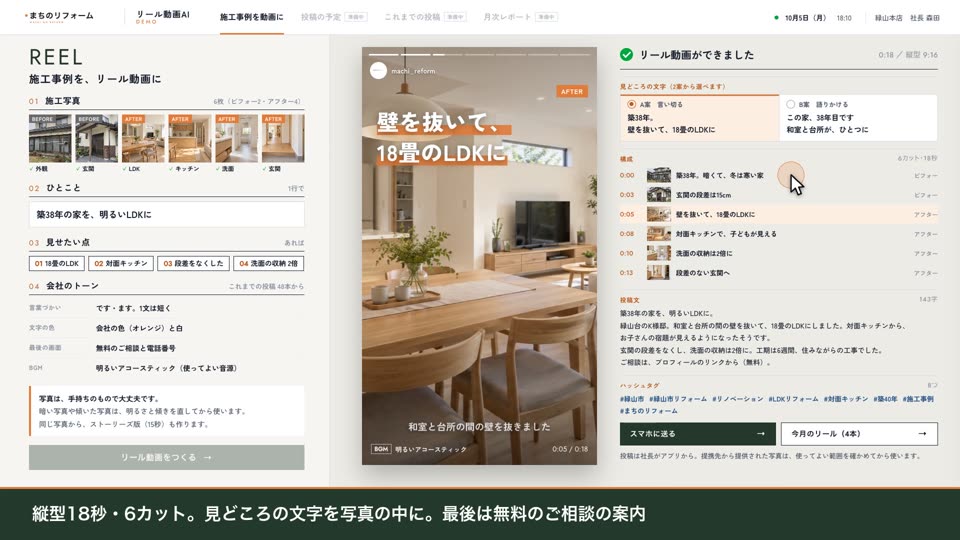Select the 04 洗面の収納2倍 tag
Image resolution: width=960 pixels, height=540 pixels.
[268, 263]
